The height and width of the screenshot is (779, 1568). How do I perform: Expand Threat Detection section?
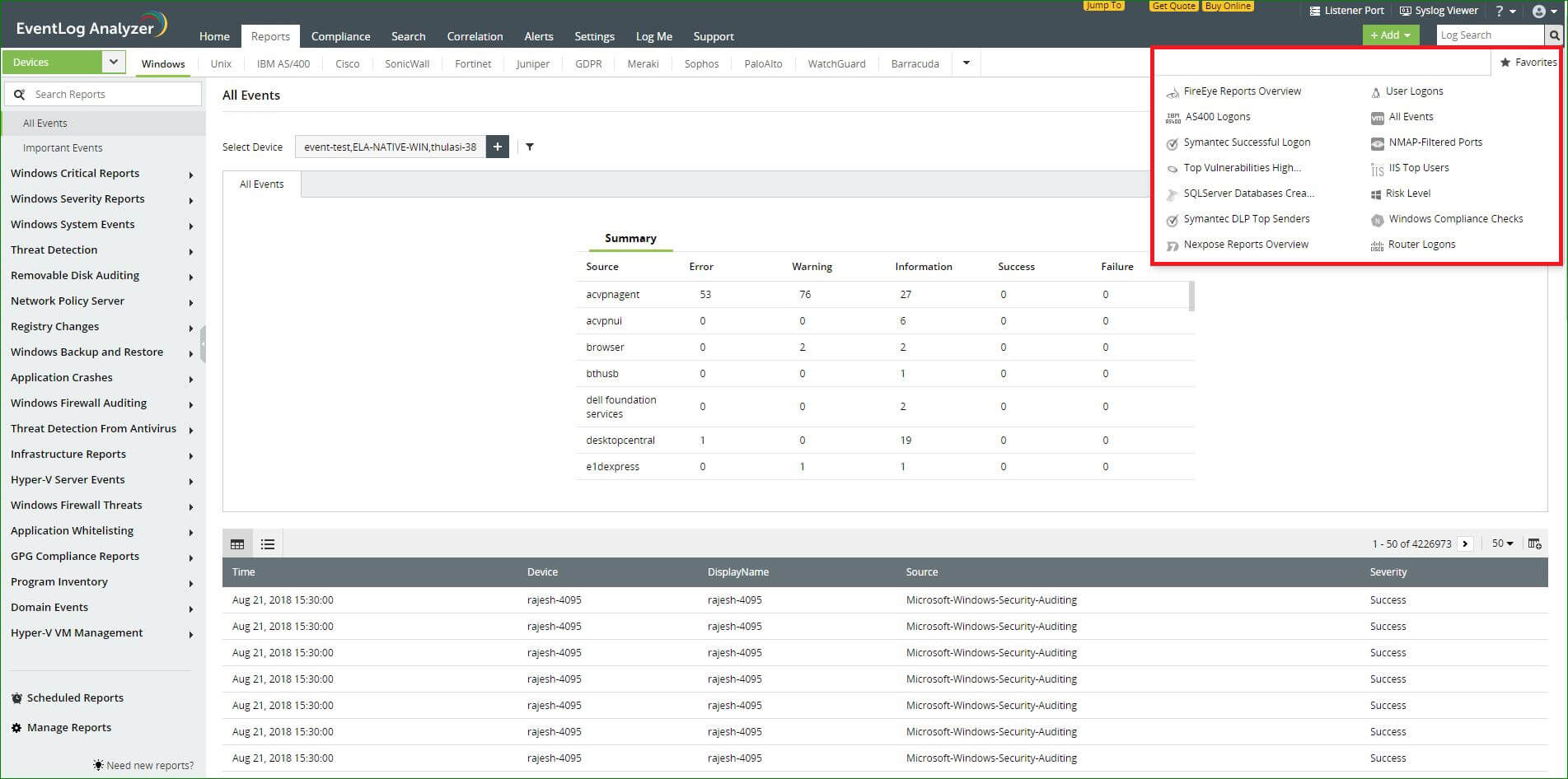click(x=190, y=252)
